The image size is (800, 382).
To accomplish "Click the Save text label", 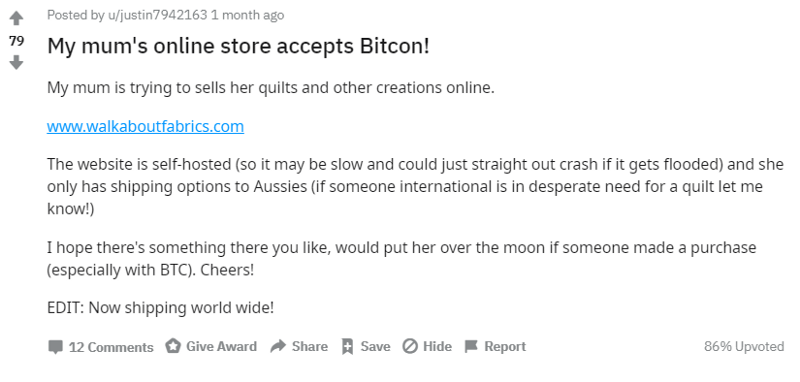I will [x=376, y=347].
